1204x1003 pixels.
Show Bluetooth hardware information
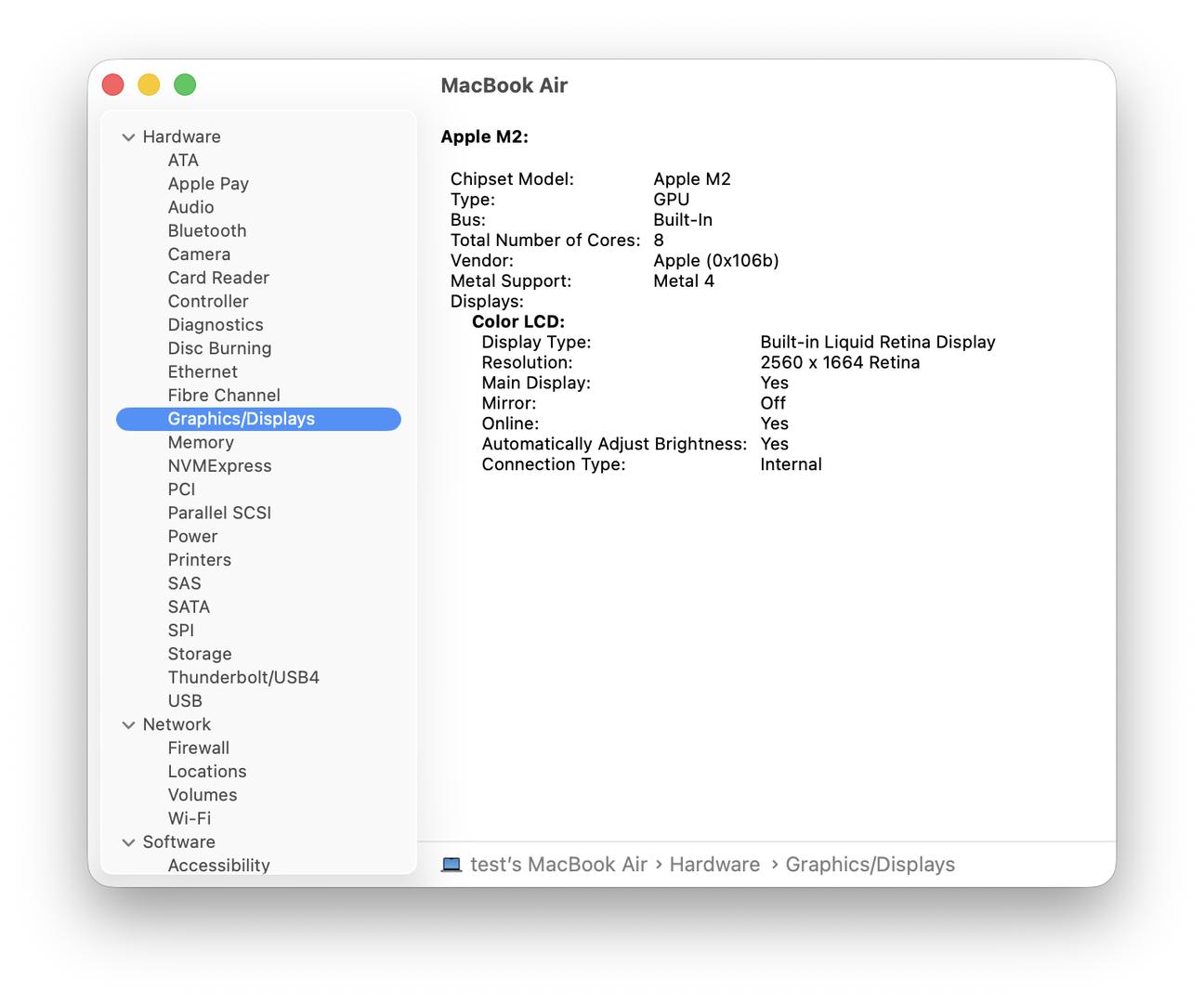207,231
